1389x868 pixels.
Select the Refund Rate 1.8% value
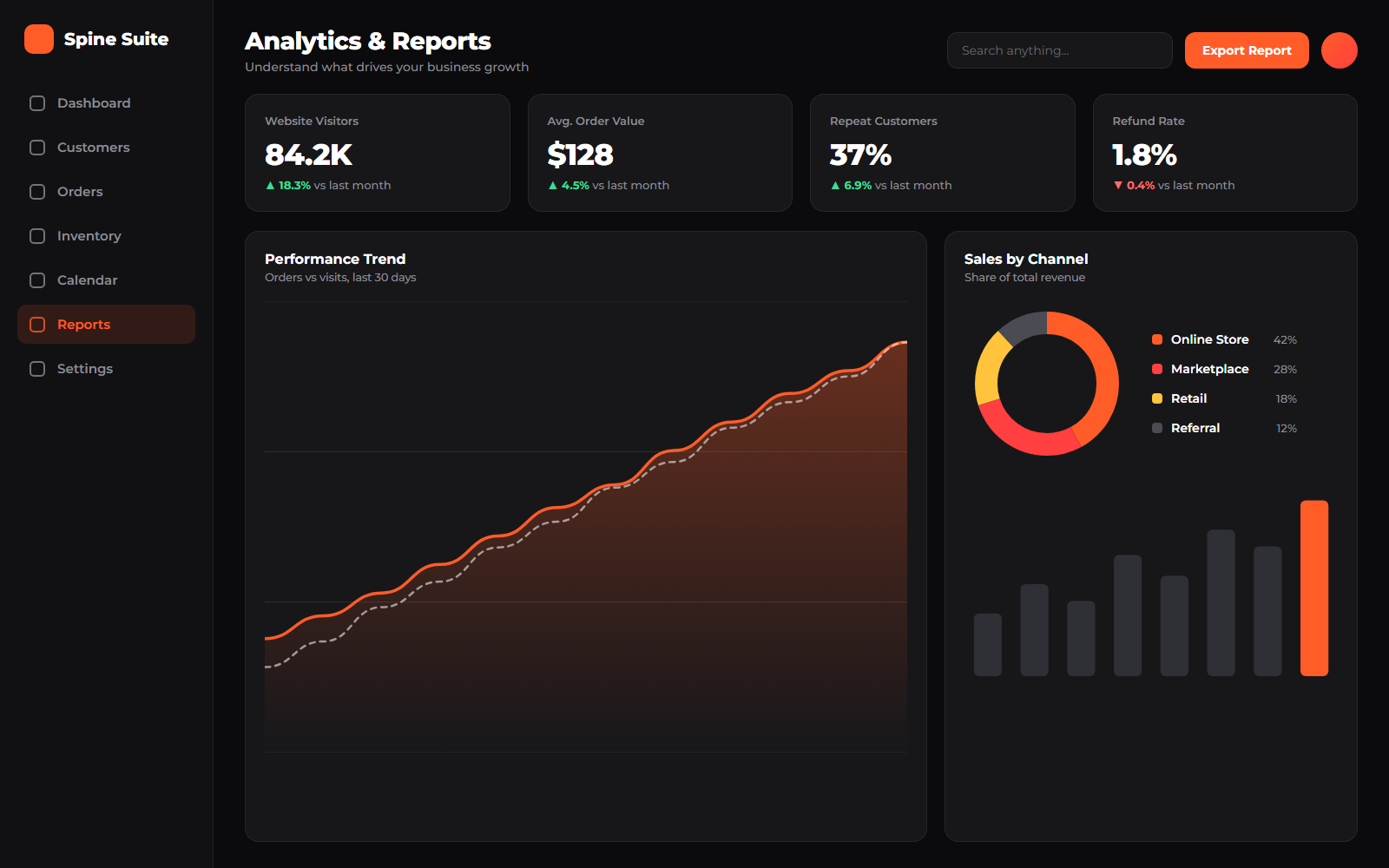pyautogui.click(x=1144, y=155)
